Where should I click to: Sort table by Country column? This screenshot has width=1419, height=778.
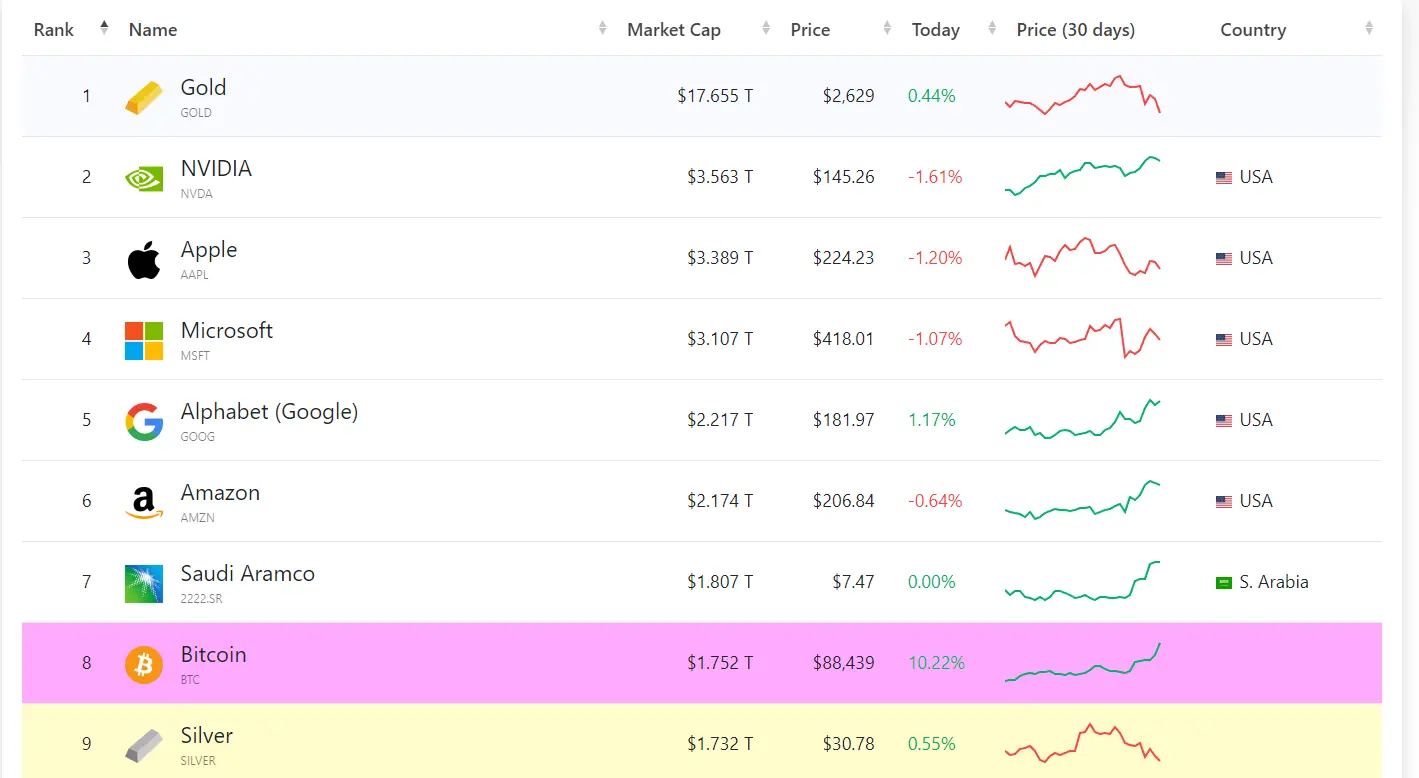(1252, 30)
